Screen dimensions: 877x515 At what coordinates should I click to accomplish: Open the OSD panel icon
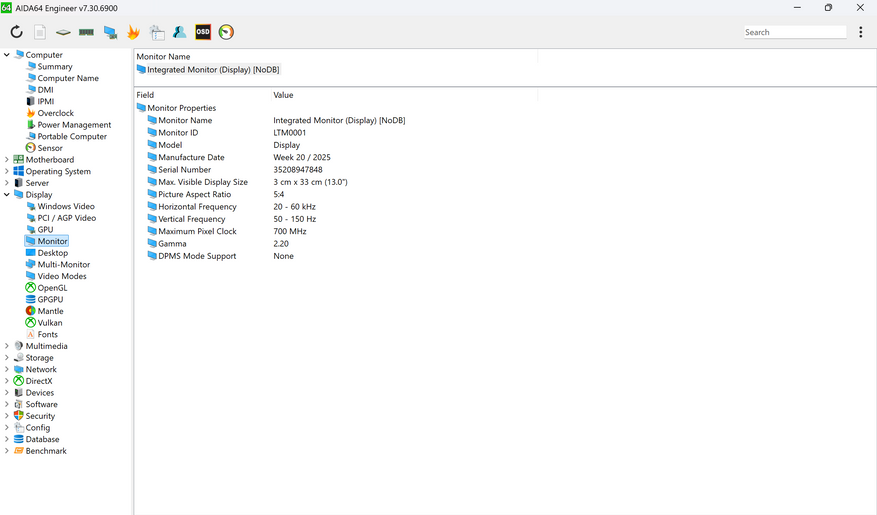click(x=203, y=32)
